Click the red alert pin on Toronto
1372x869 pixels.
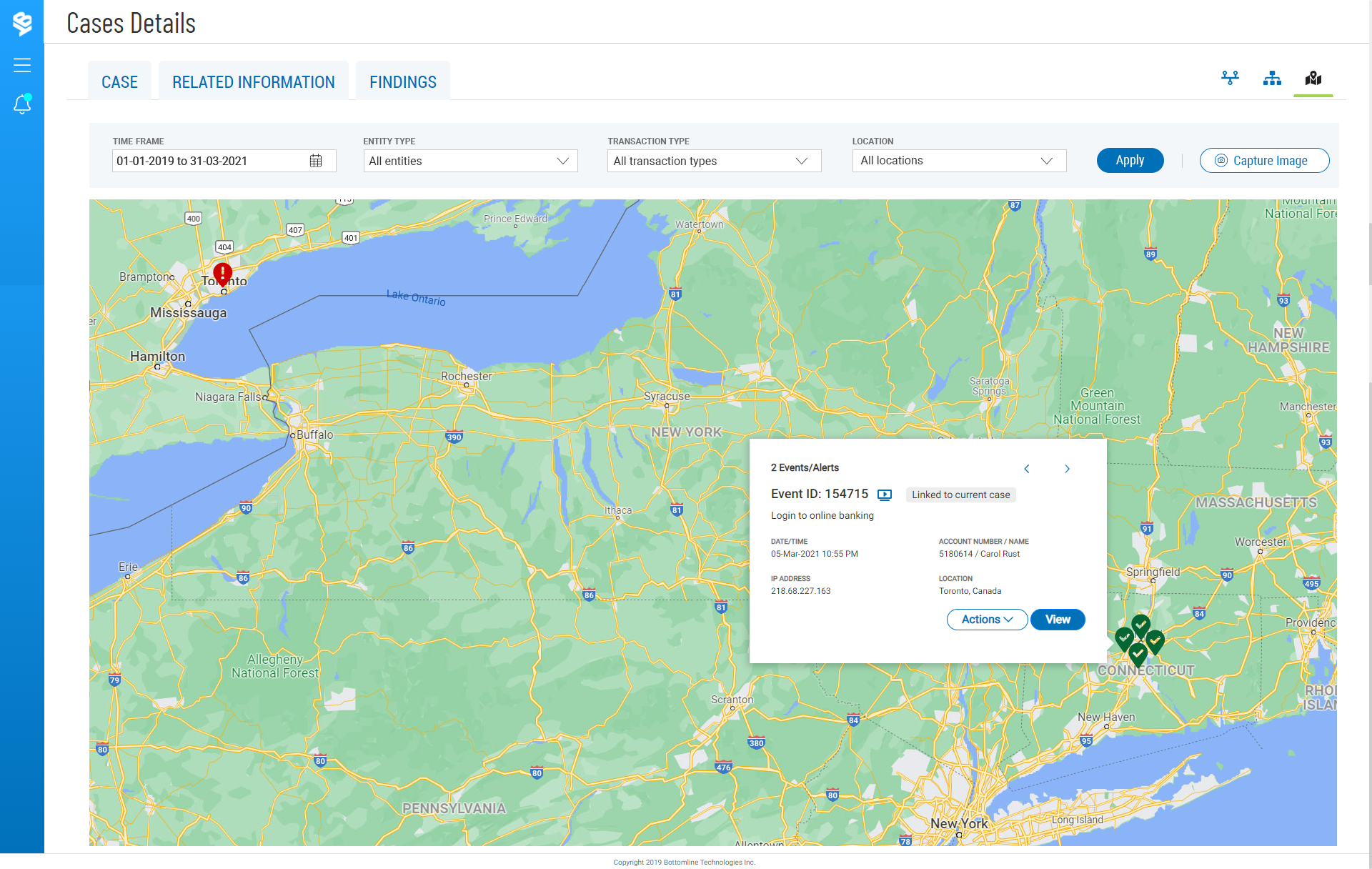click(223, 274)
